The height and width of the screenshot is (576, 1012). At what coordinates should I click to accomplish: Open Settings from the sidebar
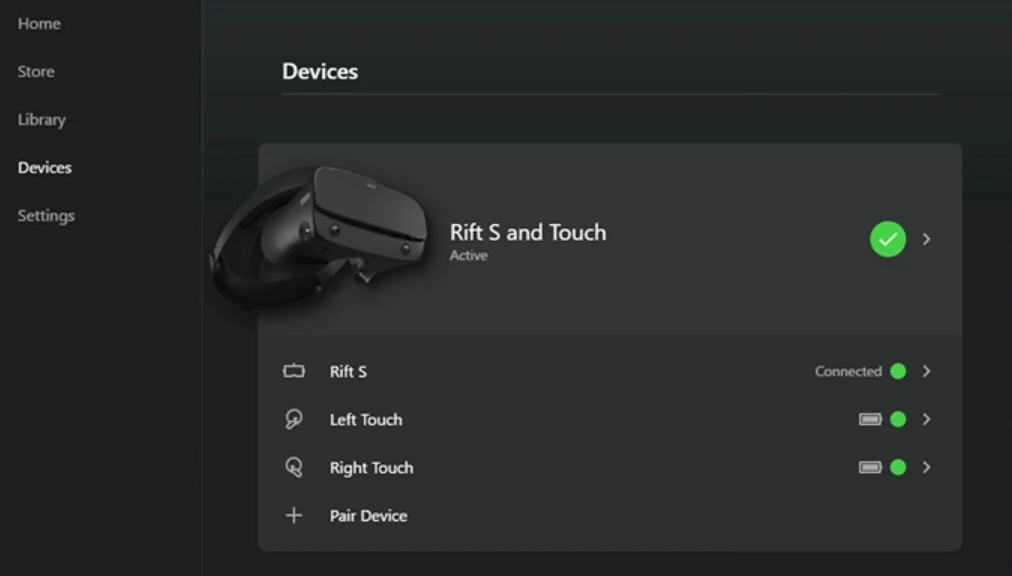tap(46, 216)
